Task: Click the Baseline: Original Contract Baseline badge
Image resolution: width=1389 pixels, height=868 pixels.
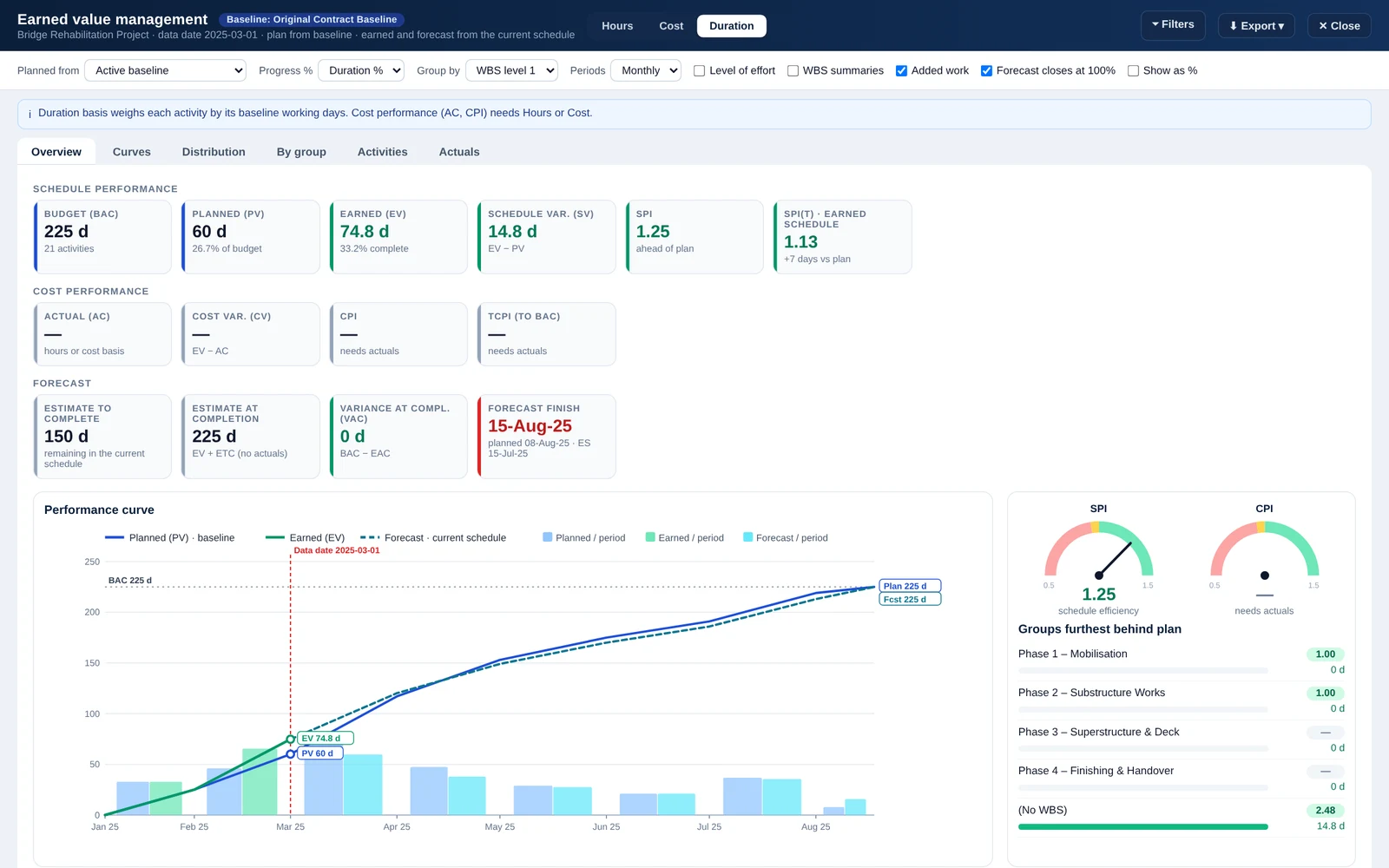Action: [x=312, y=19]
